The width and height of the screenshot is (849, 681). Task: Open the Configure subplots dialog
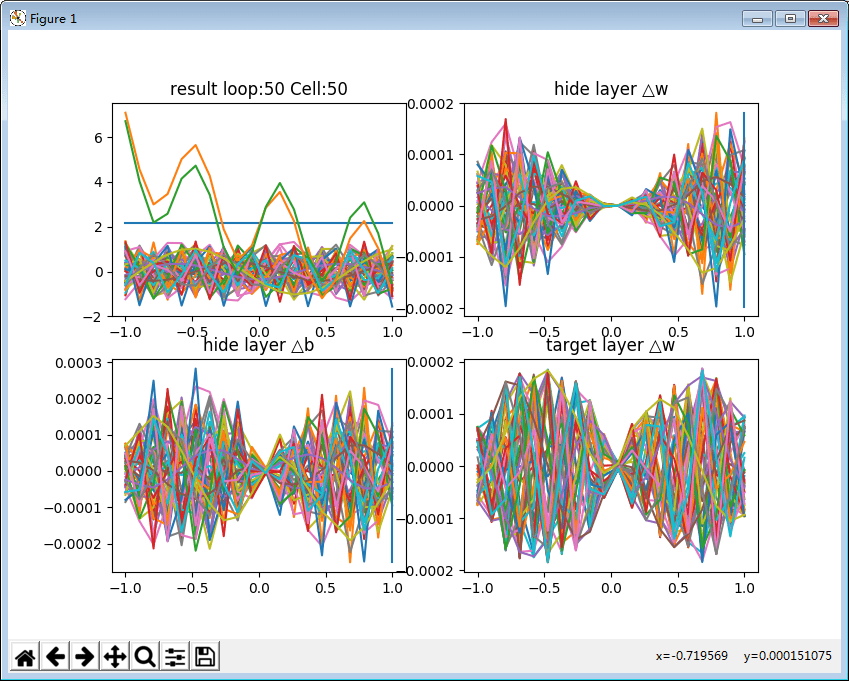pyautogui.click(x=175, y=657)
